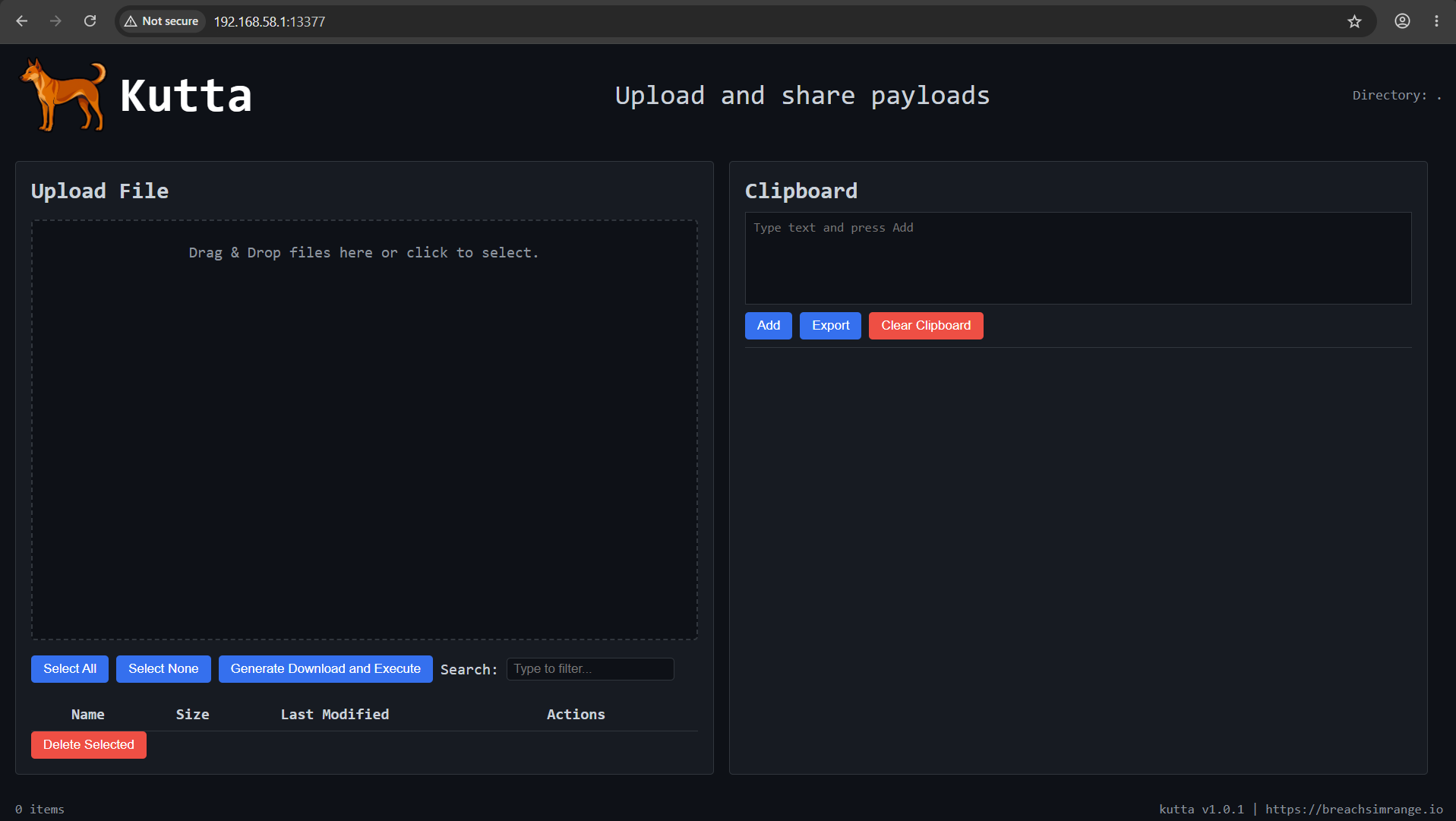
Task: Click the drag and drop upload area
Action: click(365, 430)
